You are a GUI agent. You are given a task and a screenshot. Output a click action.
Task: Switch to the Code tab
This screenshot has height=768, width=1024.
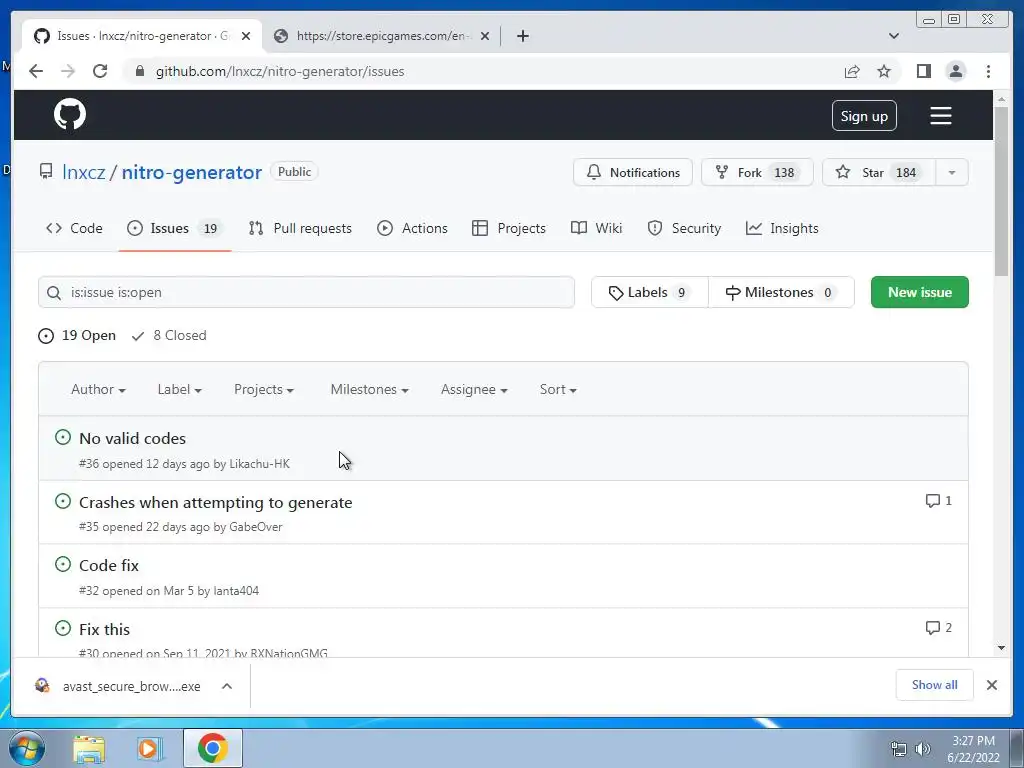[74, 228]
